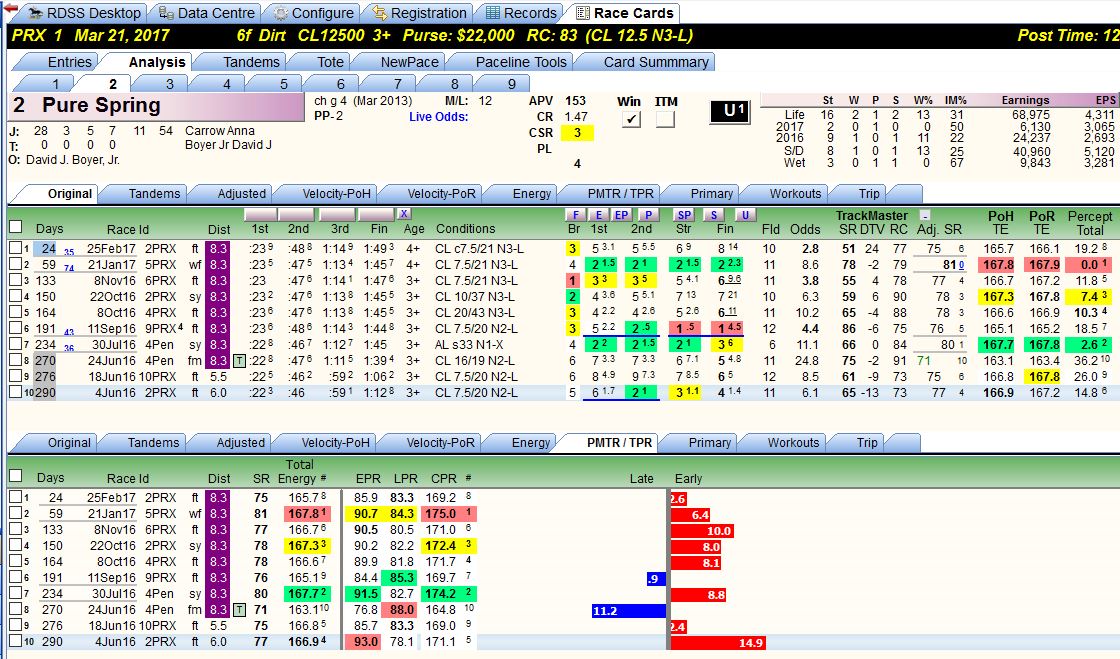Click the red 14.9 Early bar
Viewport: 1120px width, 659px height.
[x=718, y=643]
